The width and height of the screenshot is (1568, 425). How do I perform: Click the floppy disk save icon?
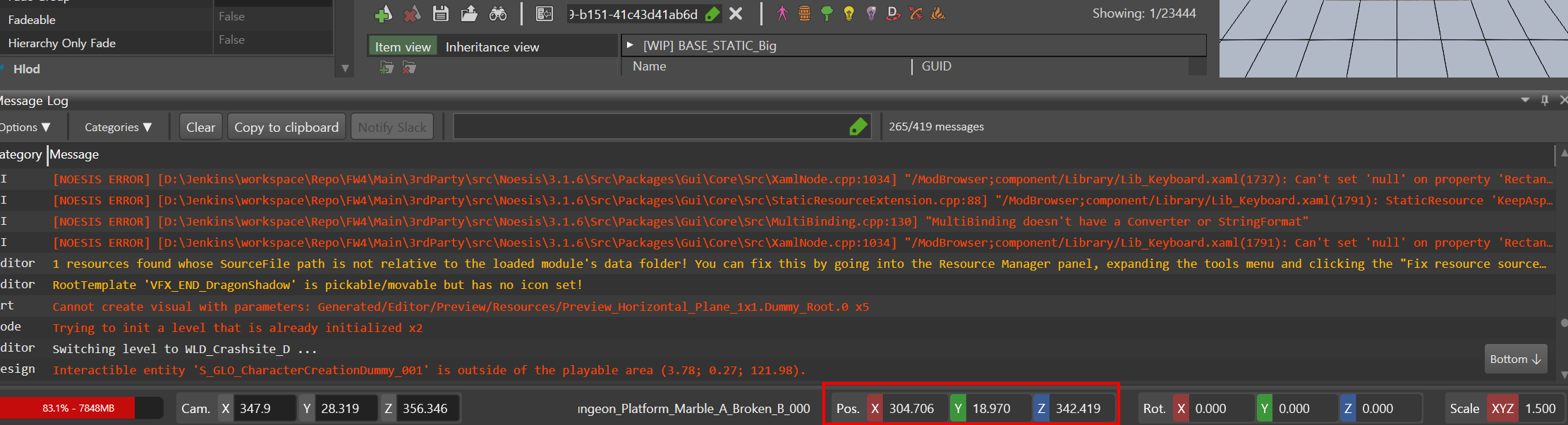(441, 13)
